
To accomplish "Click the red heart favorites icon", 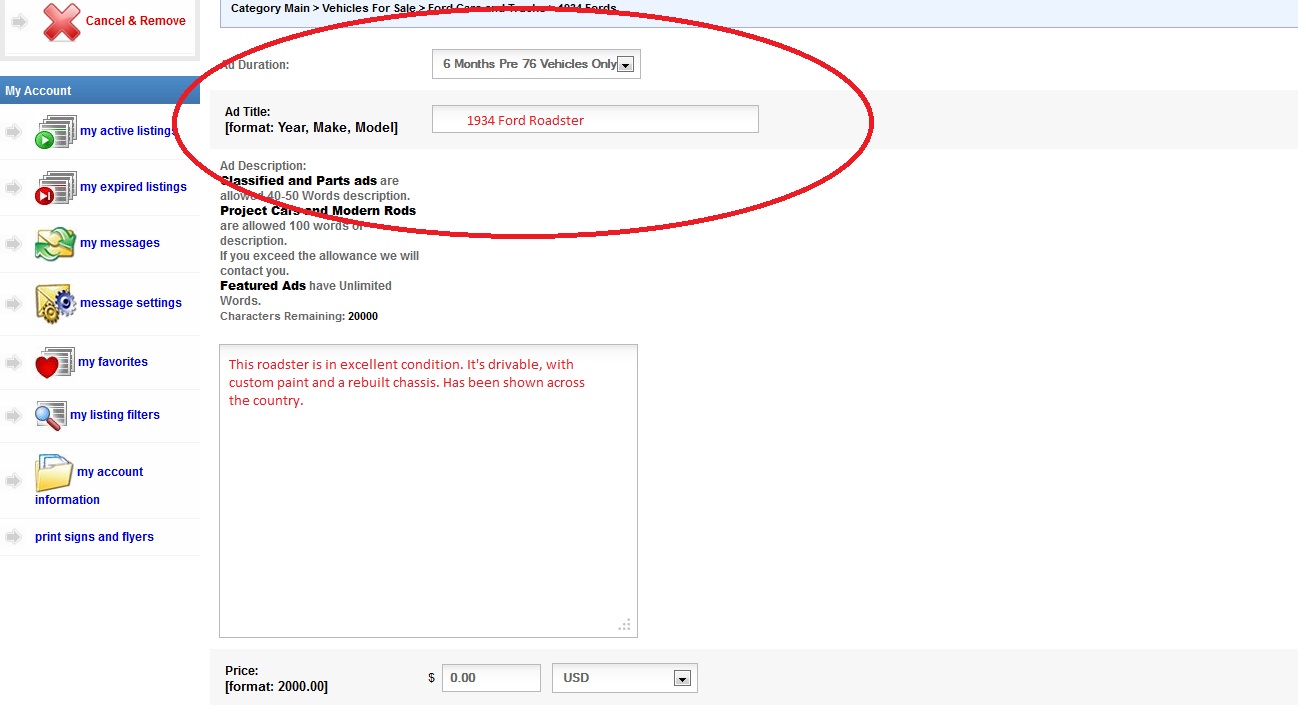I will point(54,363).
